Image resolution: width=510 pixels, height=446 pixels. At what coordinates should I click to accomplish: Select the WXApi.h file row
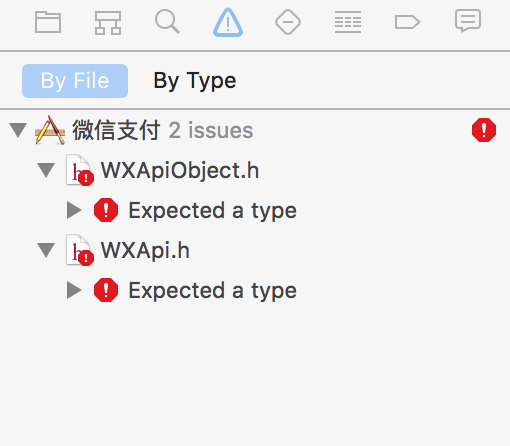tap(255, 250)
